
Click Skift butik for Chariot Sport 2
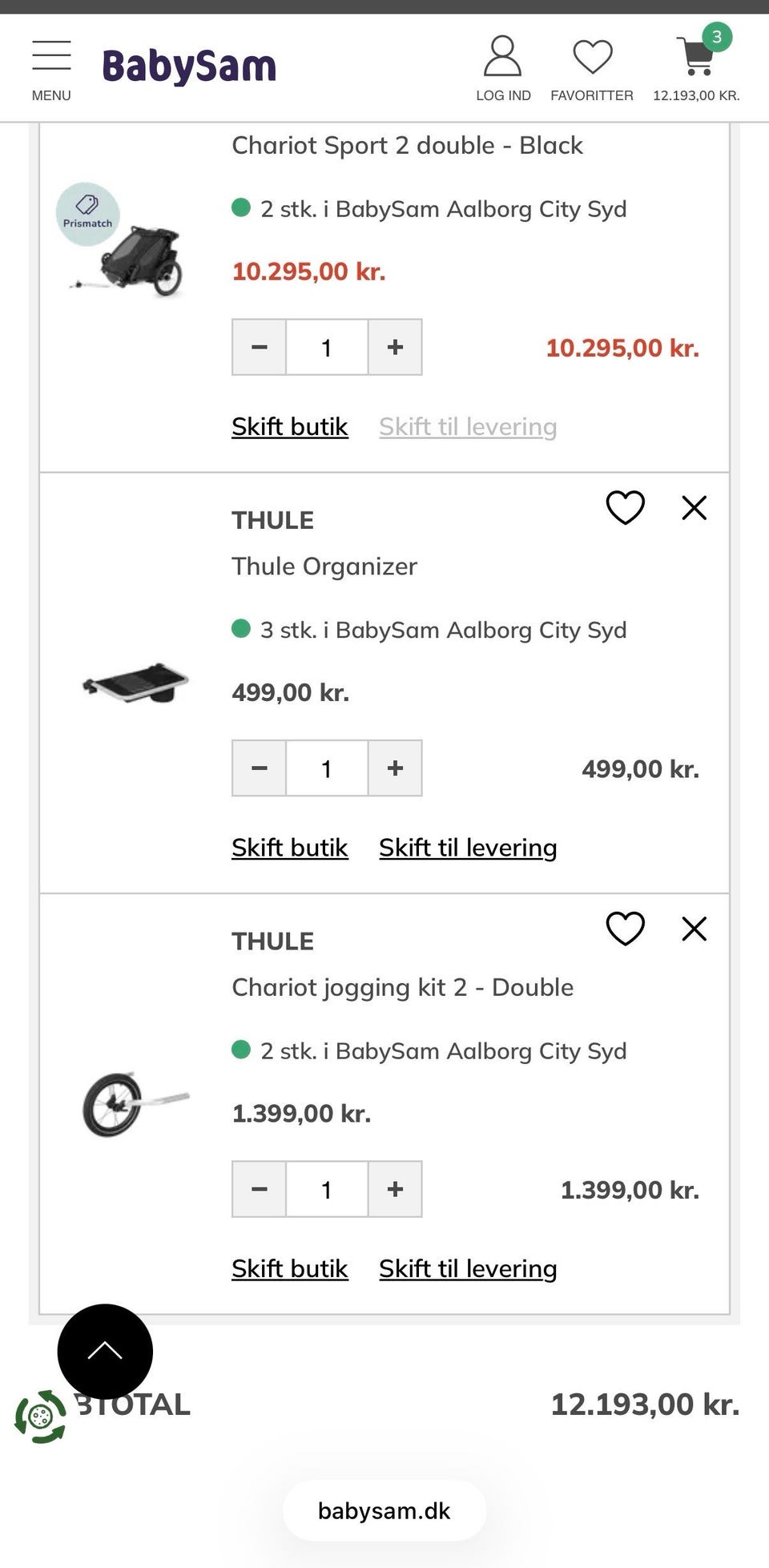tap(289, 426)
